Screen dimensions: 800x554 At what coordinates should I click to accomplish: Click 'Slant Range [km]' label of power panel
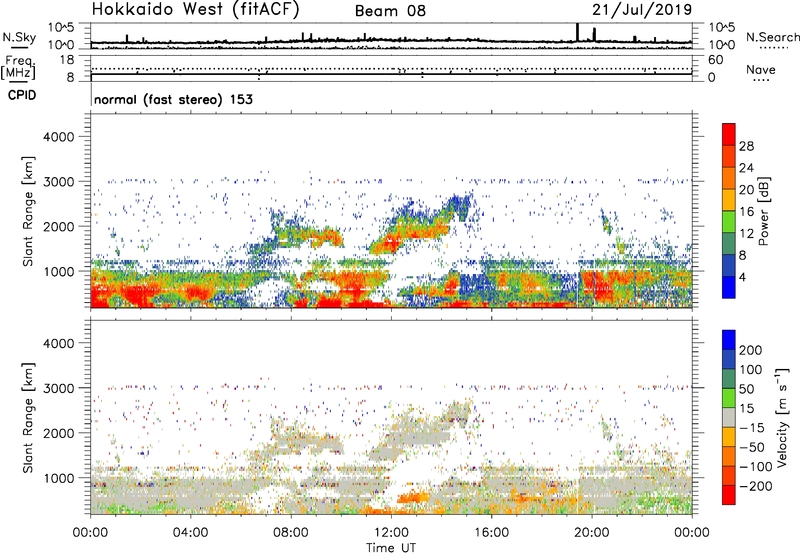(x=28, y=211)
